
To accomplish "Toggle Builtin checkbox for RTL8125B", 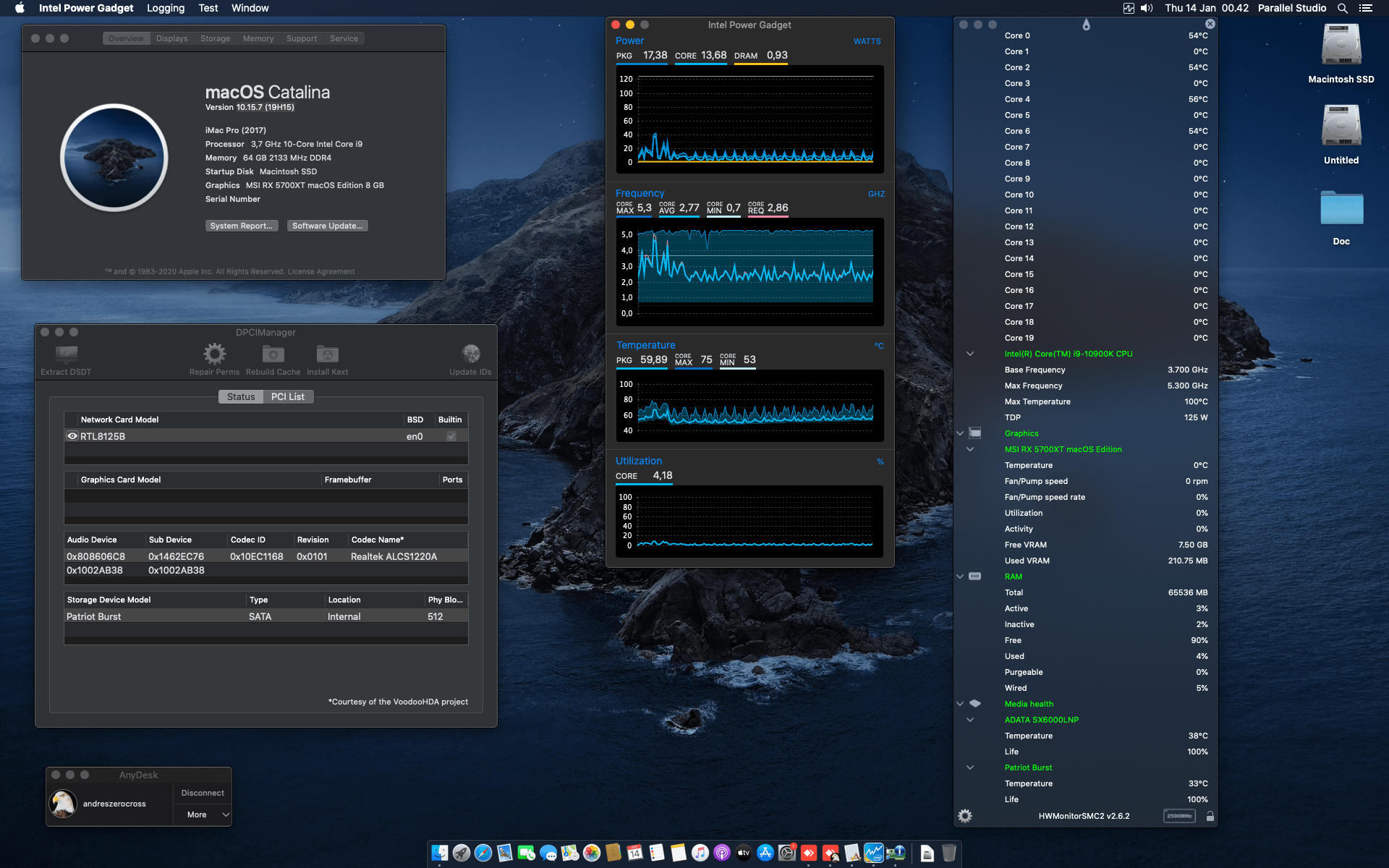I will (x=451, y=436).
